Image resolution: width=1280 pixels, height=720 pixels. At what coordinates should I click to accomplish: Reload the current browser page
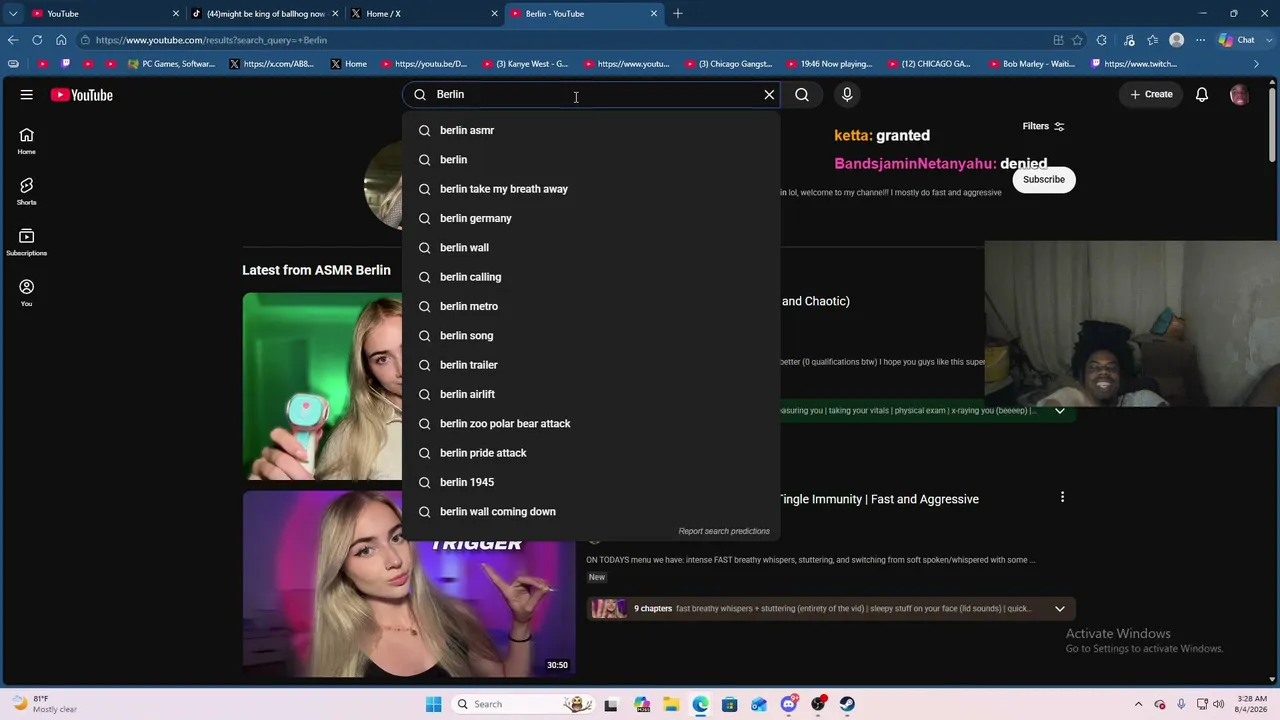[37, 40]
